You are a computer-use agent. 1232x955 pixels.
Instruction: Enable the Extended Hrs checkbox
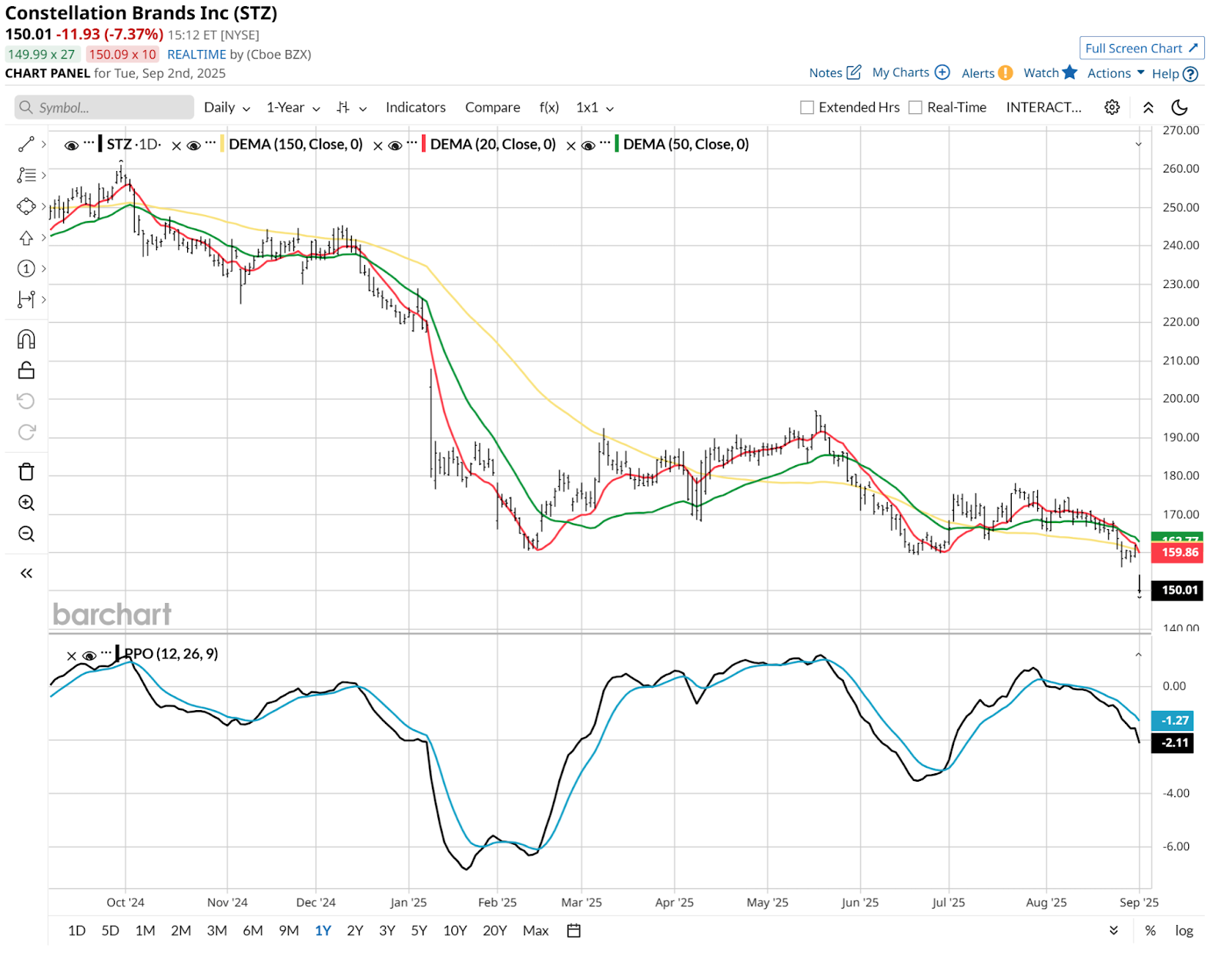pos(807,108)
